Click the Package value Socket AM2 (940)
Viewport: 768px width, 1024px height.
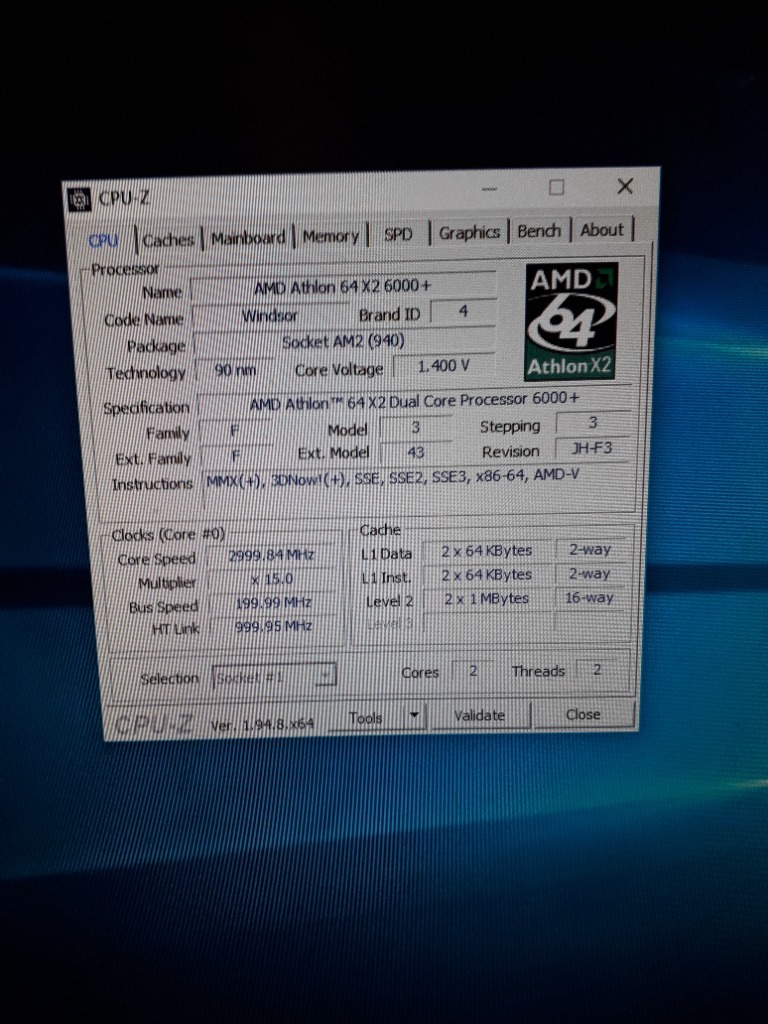pos(344,342)
